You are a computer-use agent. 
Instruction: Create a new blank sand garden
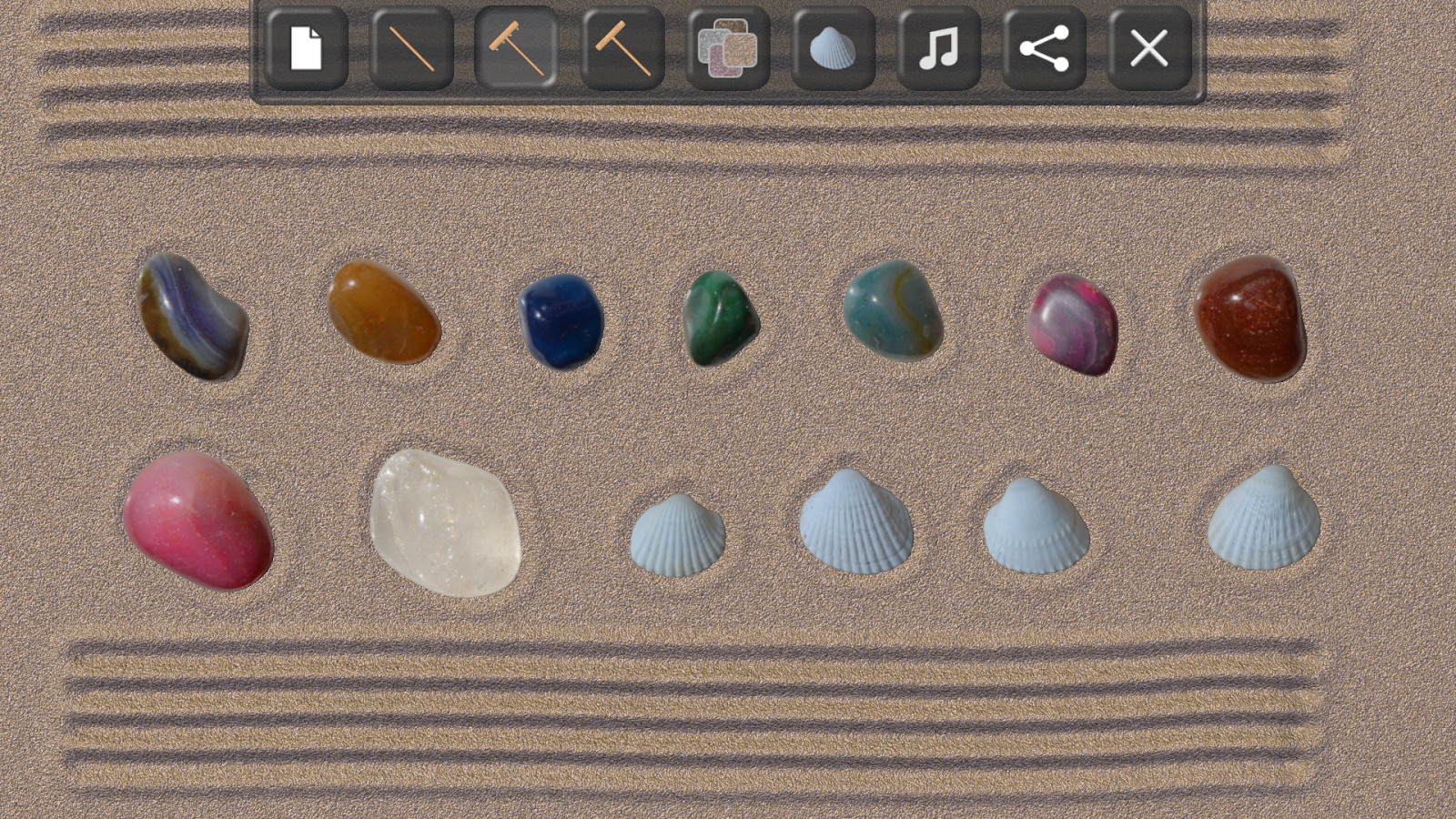pyautogui.click(x=307, y=50)
